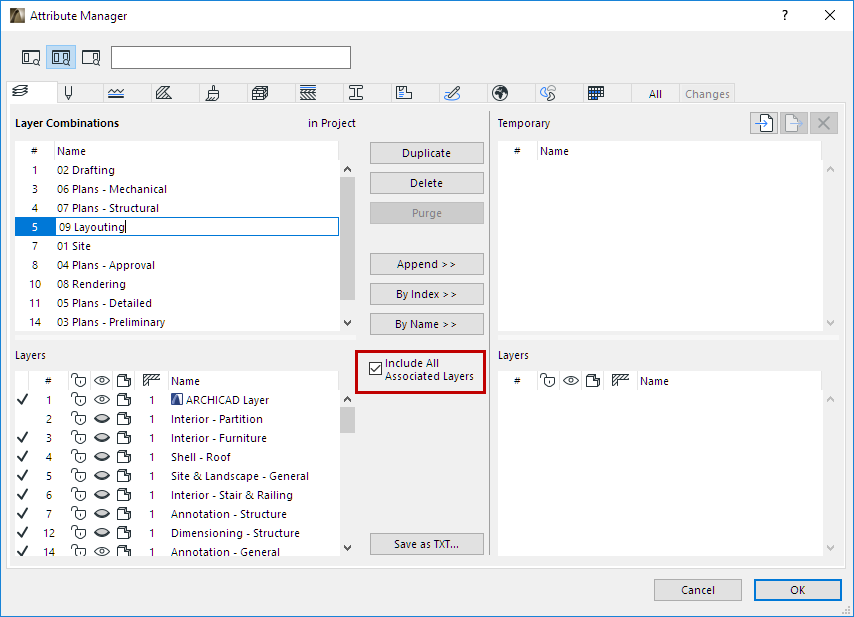Toggle visibility eye of ARCHICAD Layer
854x617 pixels.
click(x=102, y=400)
